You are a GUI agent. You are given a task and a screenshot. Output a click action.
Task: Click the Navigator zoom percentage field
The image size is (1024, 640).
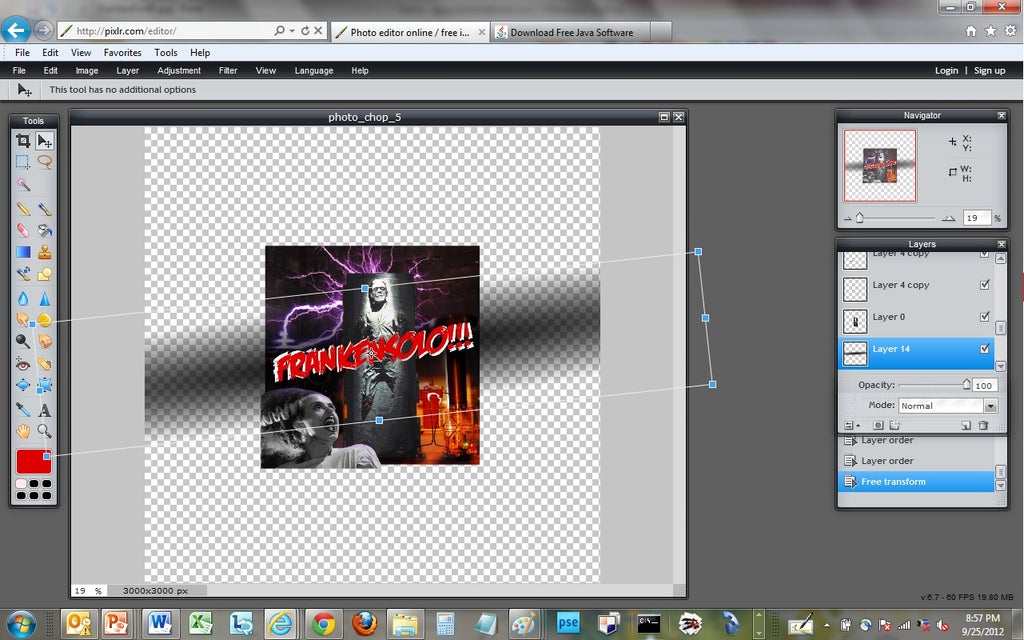976,218
